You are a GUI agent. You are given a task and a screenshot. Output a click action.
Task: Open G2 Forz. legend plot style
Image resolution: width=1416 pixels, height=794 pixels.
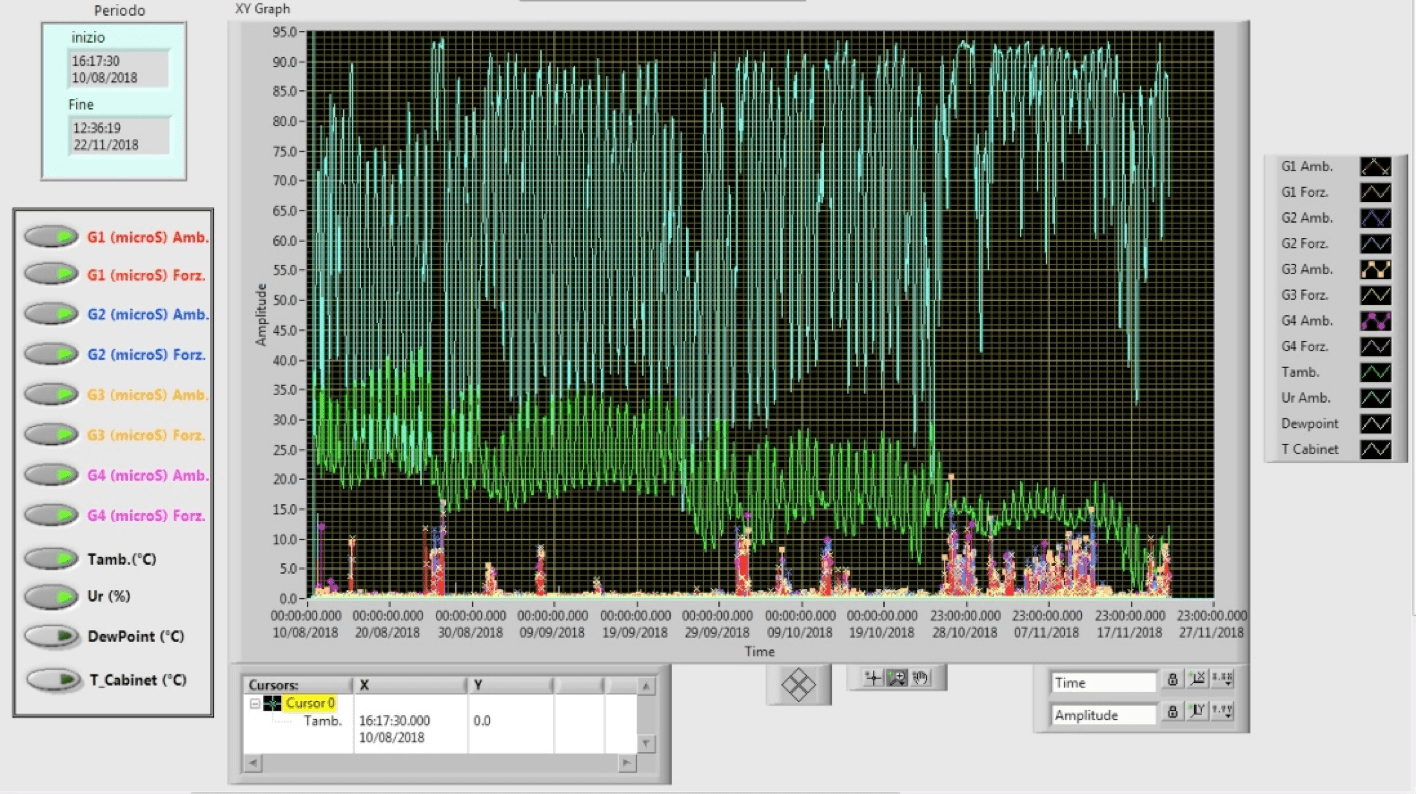[1375, 243]
